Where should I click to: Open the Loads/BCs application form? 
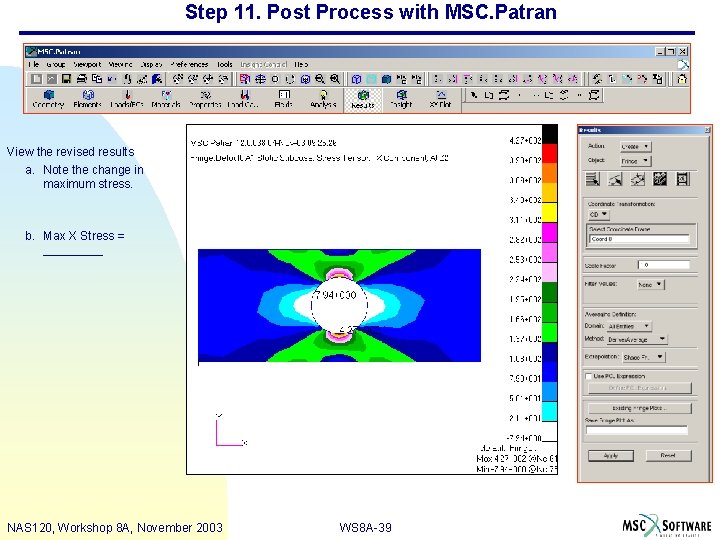[x=127, y=99]
